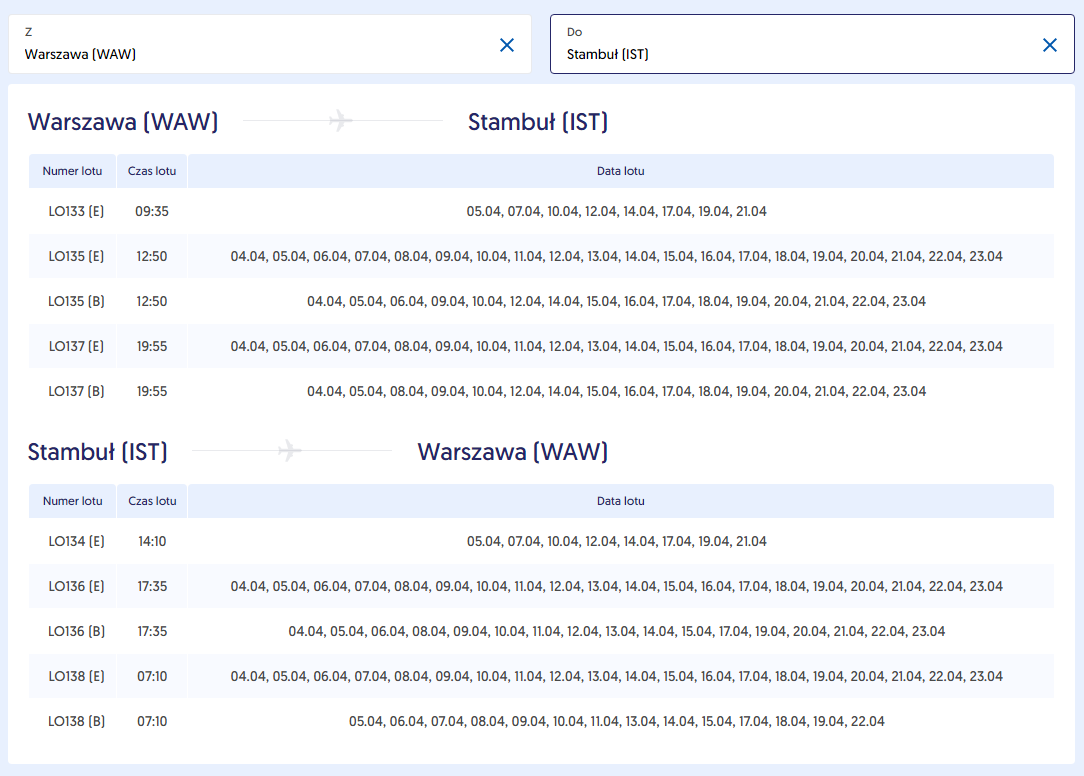Select the LO138 (E) flight number
1084x776 pixels.
76,676
